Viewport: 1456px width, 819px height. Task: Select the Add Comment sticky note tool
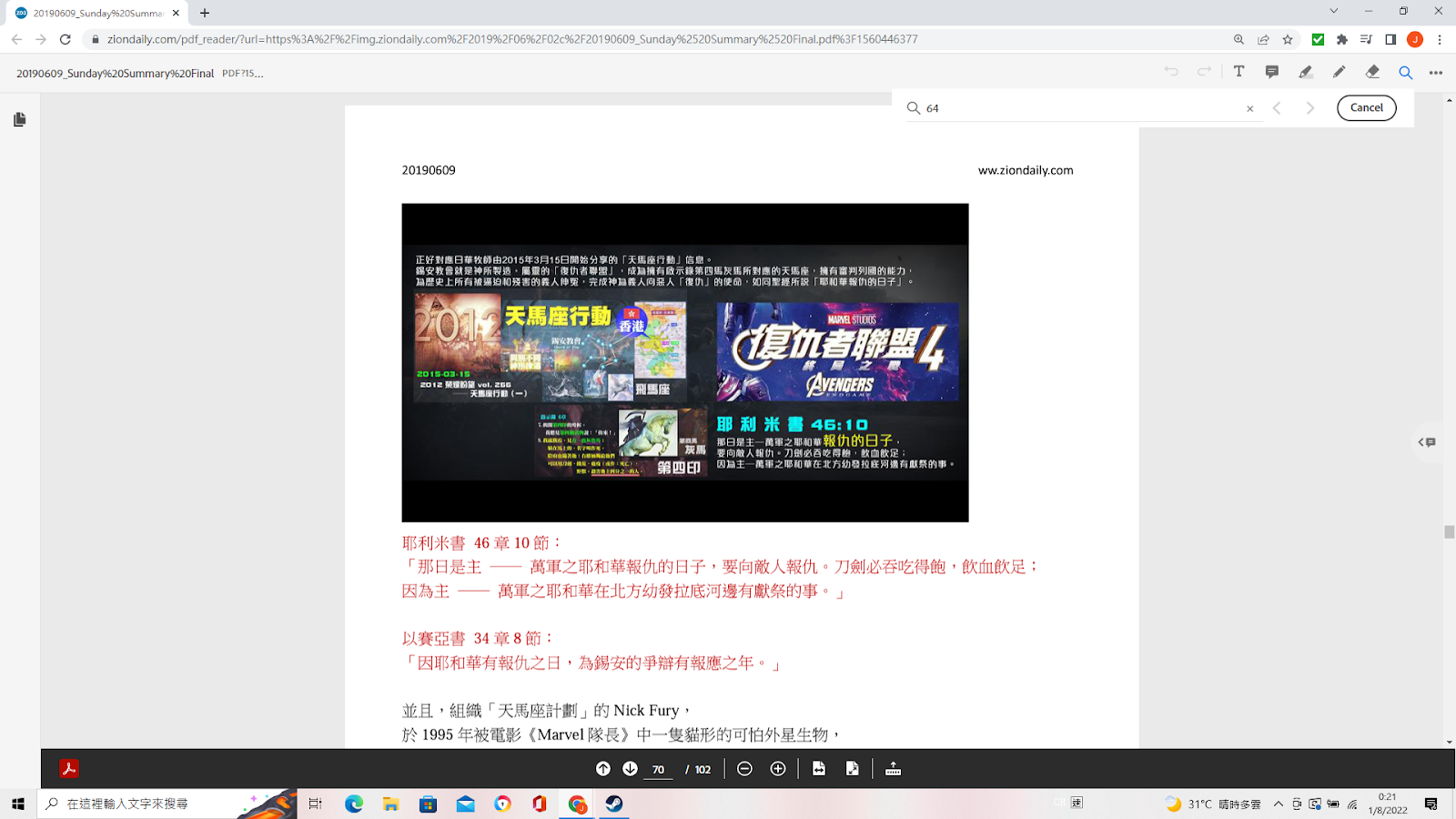[x=1272, y=72]
